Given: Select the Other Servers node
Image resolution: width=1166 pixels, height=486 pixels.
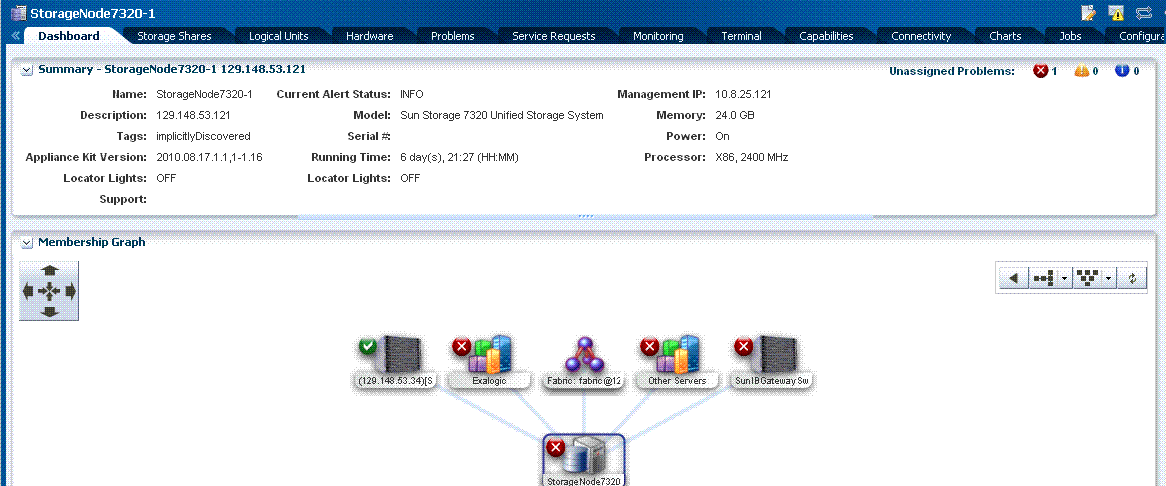Looking at the screenshot, I should 677,363.
